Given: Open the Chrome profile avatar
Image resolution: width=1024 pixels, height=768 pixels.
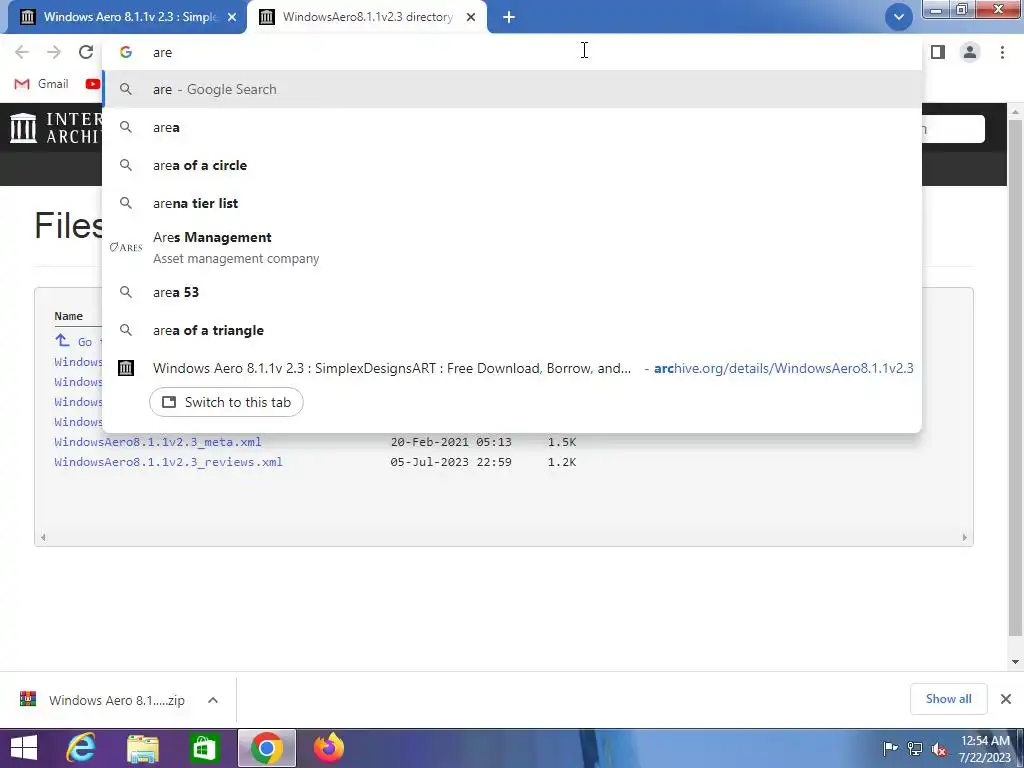Looking at the screenshot, I should click(970, 52).
